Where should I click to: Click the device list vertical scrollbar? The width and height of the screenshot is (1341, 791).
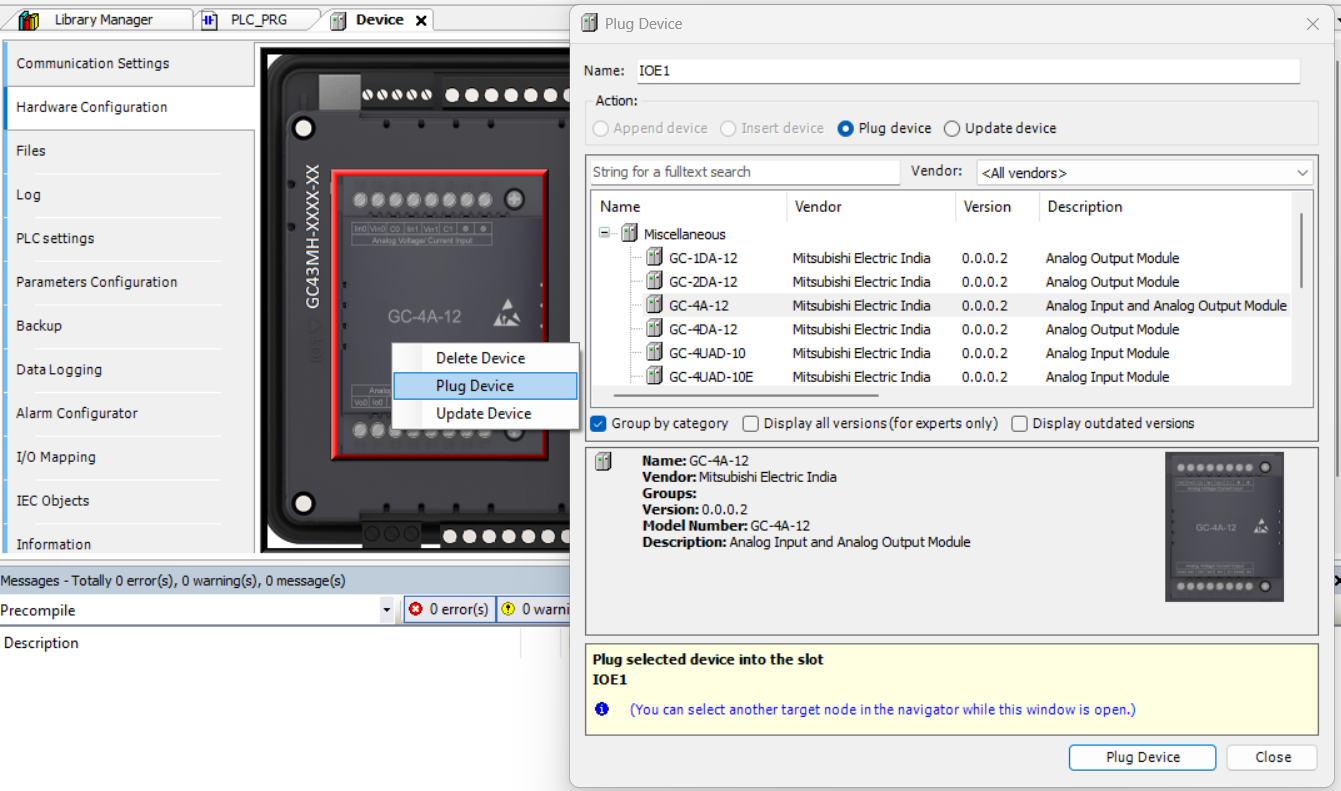1301,250
